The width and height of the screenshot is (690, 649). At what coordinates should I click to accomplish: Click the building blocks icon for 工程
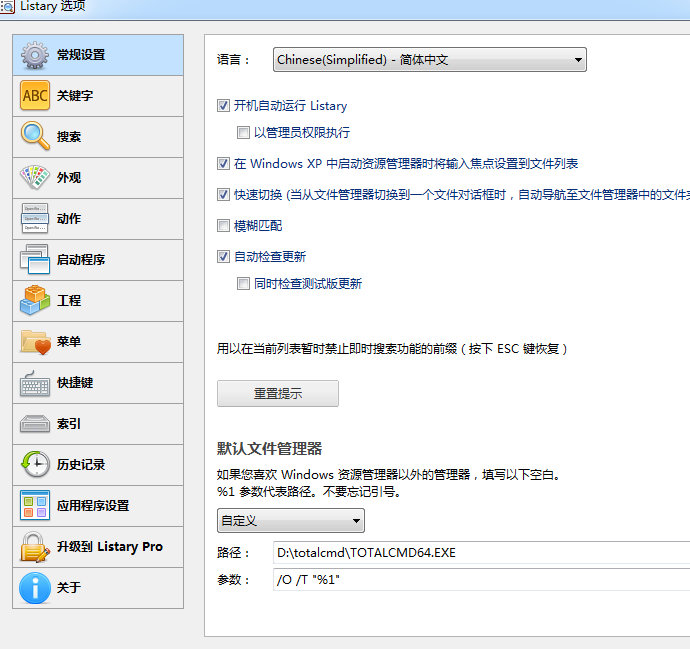(35, 300)
